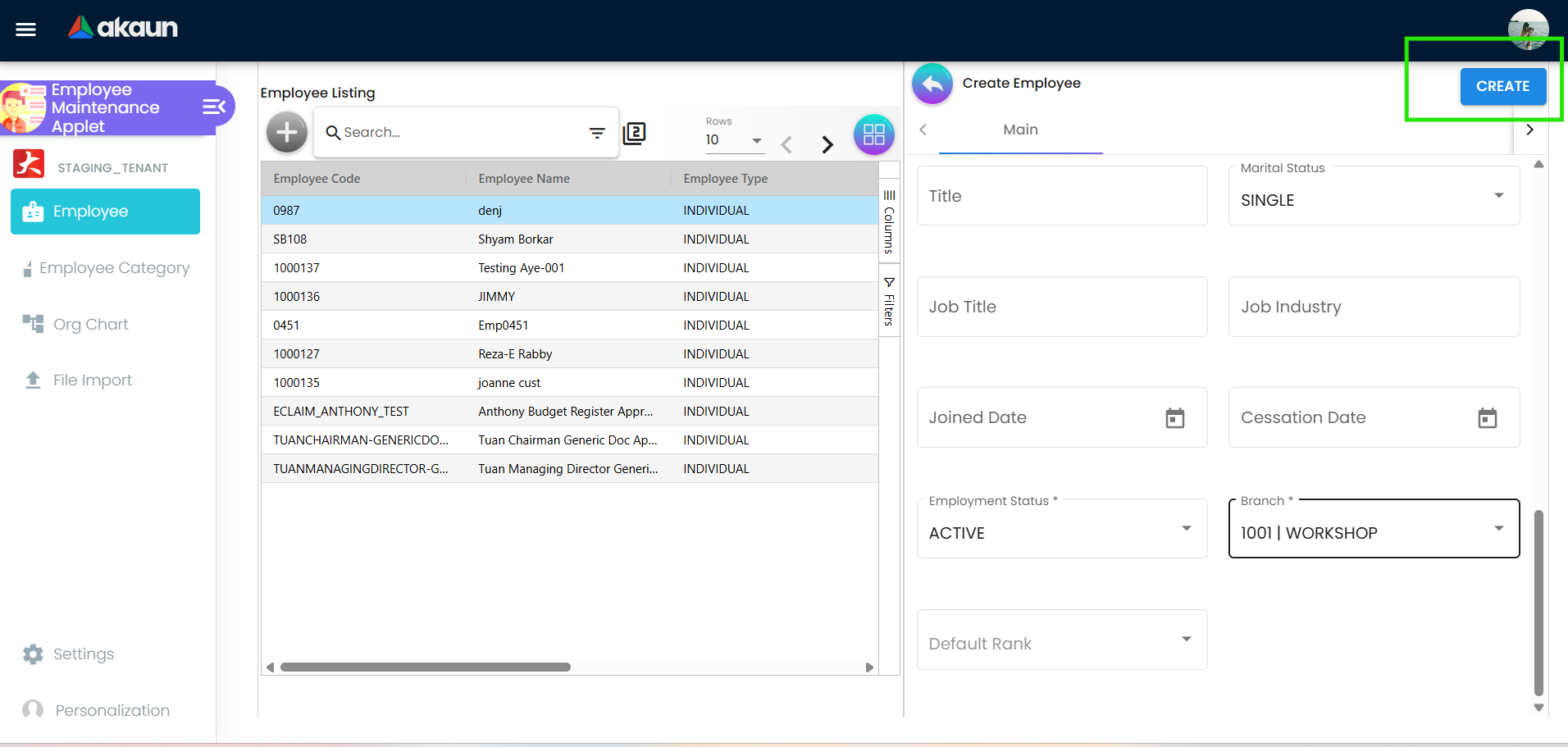Select the Main tab
The width and height of the screenshot is (1568, 747).
coord(1020,130)
